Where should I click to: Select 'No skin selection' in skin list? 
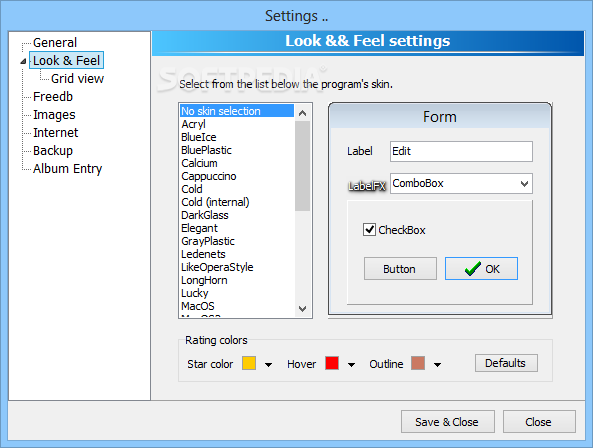237,111
